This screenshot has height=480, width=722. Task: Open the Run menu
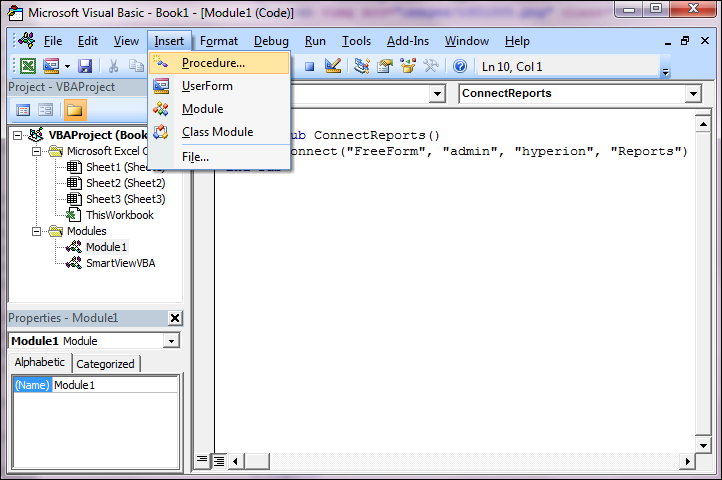pos(315,41)
